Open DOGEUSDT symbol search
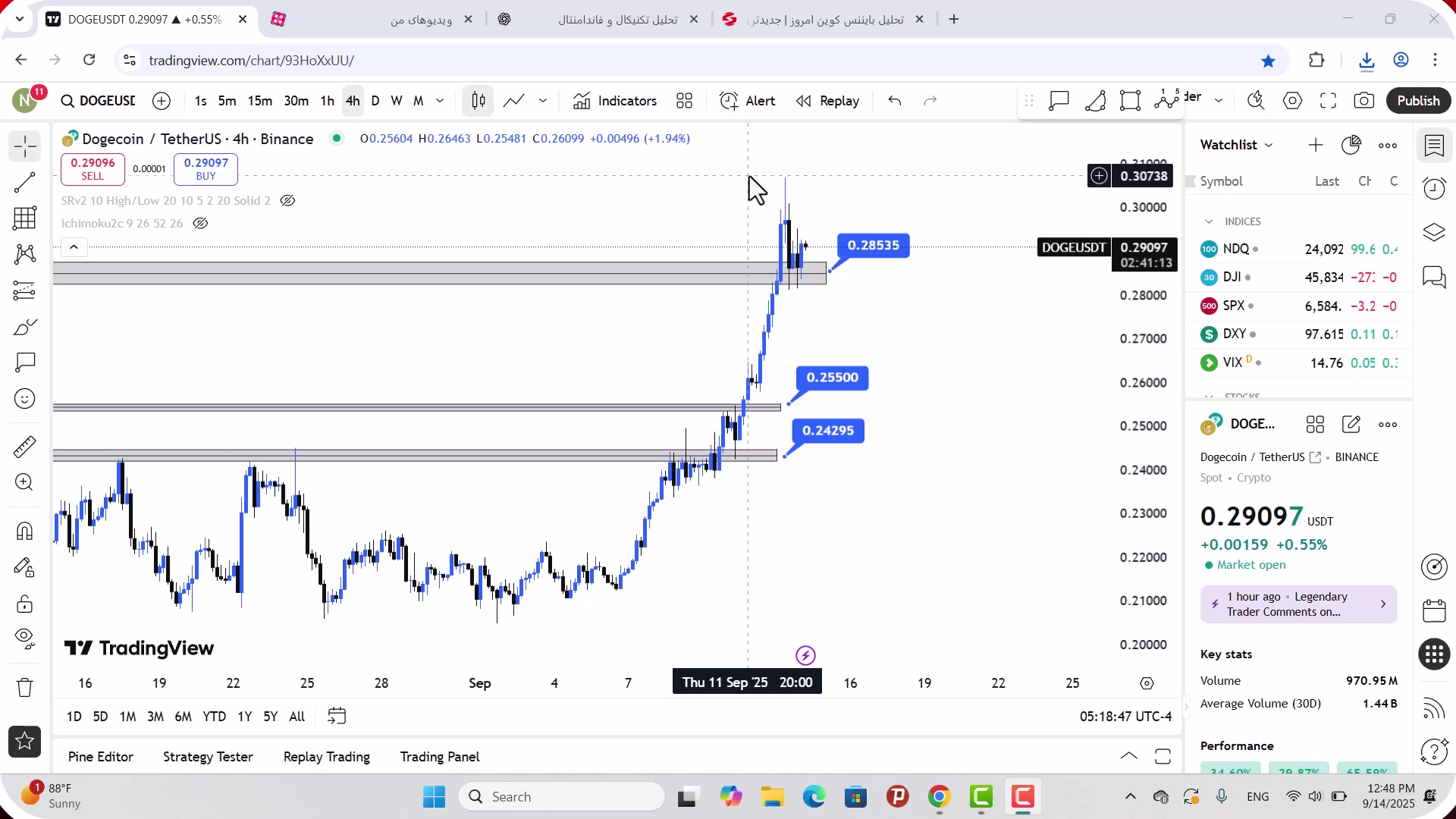The image size is (1456, 819). tap(99, 101)
